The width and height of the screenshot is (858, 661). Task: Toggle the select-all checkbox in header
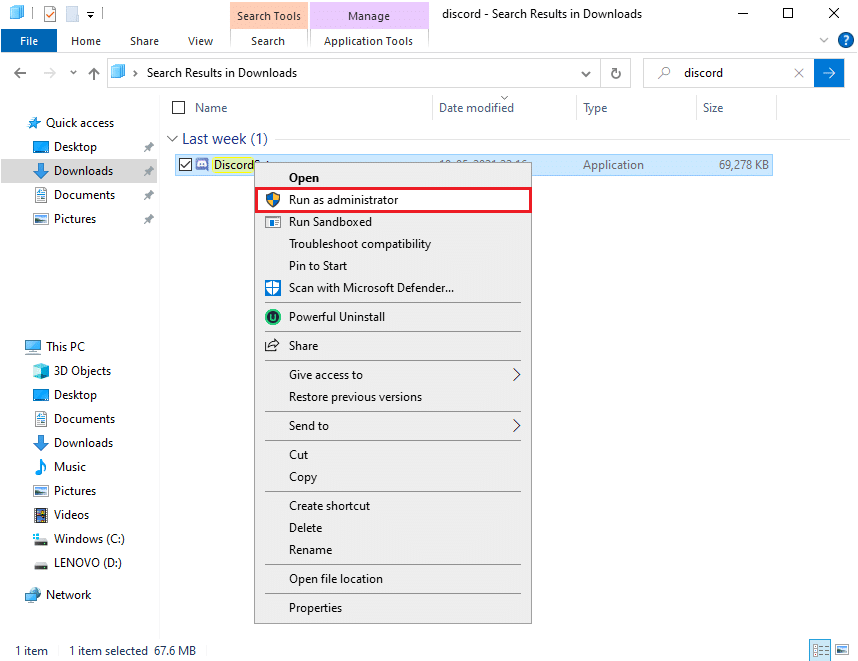point(179,108)
